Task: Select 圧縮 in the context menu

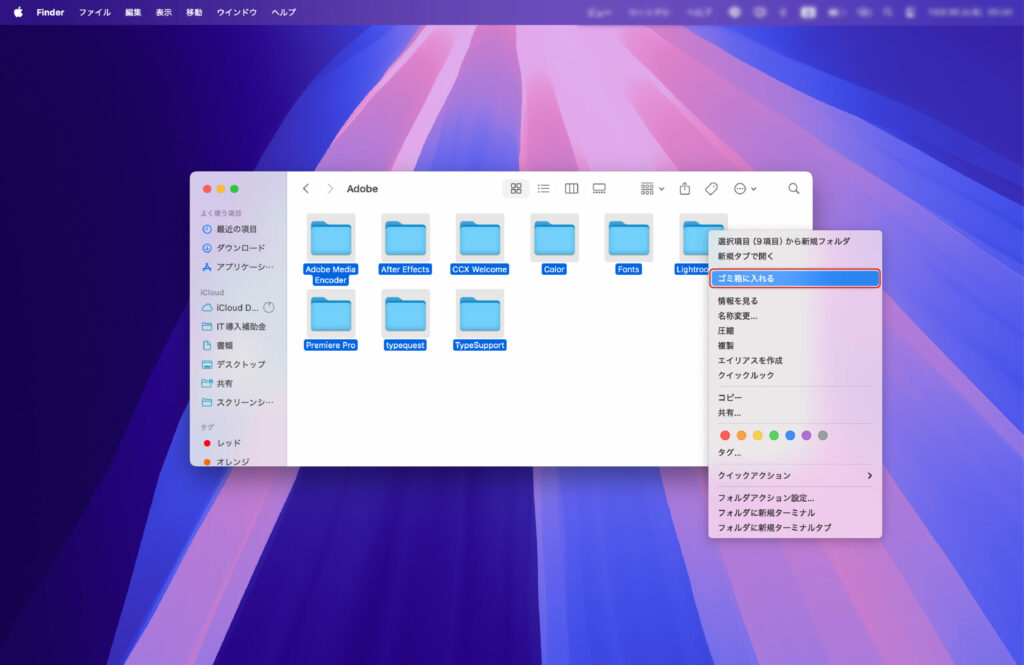Action: click(726, 330)
